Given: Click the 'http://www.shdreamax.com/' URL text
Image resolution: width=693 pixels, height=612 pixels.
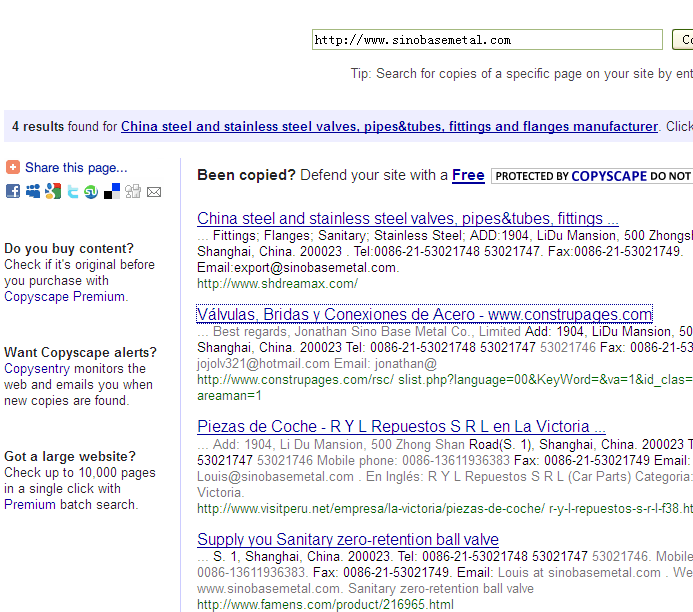Looking at the screenshot, I should 277,284.
